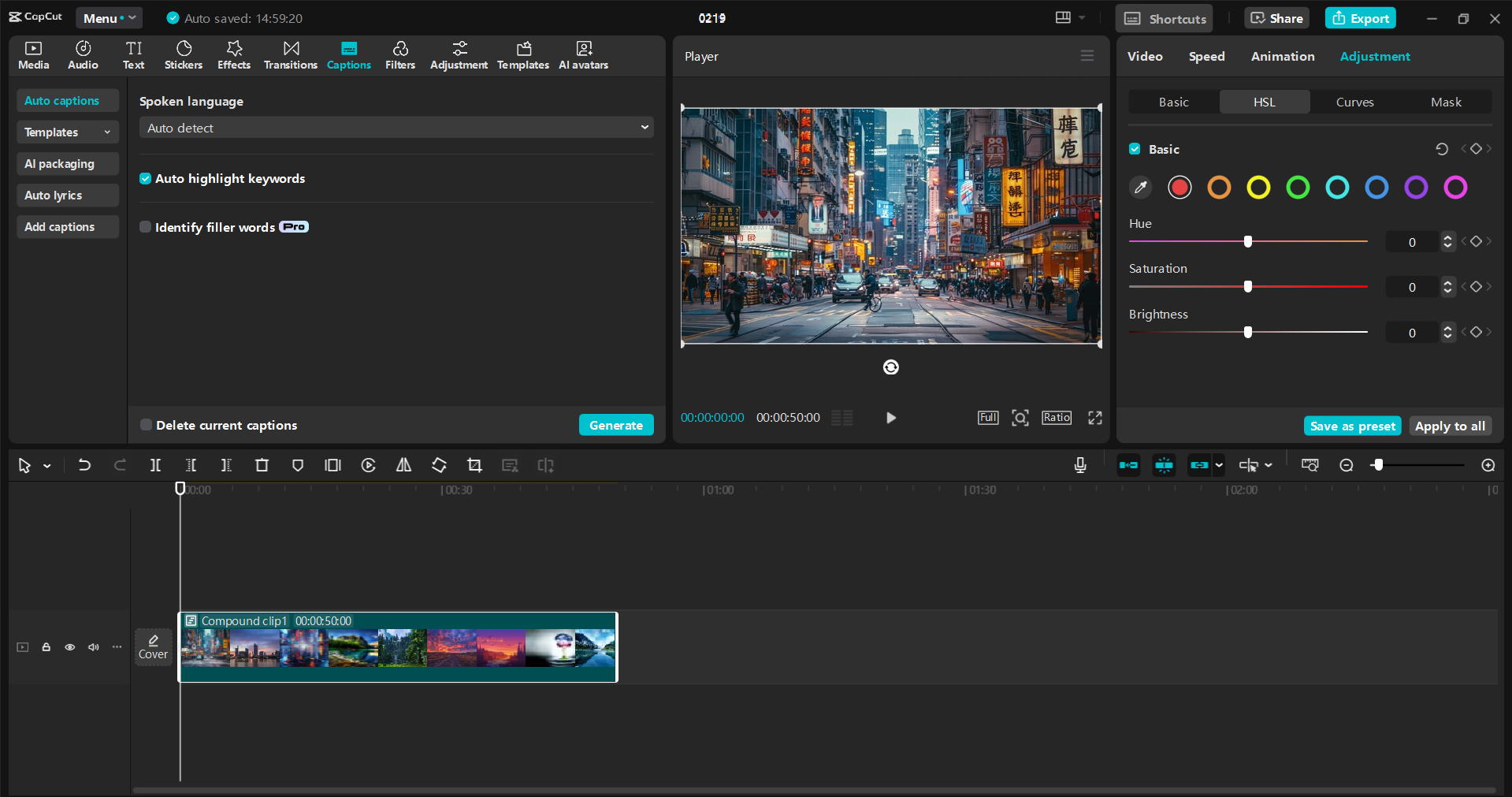The image size is (1512, 797).
Task: Toggle track visibility eye icon
Action: tap(70, 647)
